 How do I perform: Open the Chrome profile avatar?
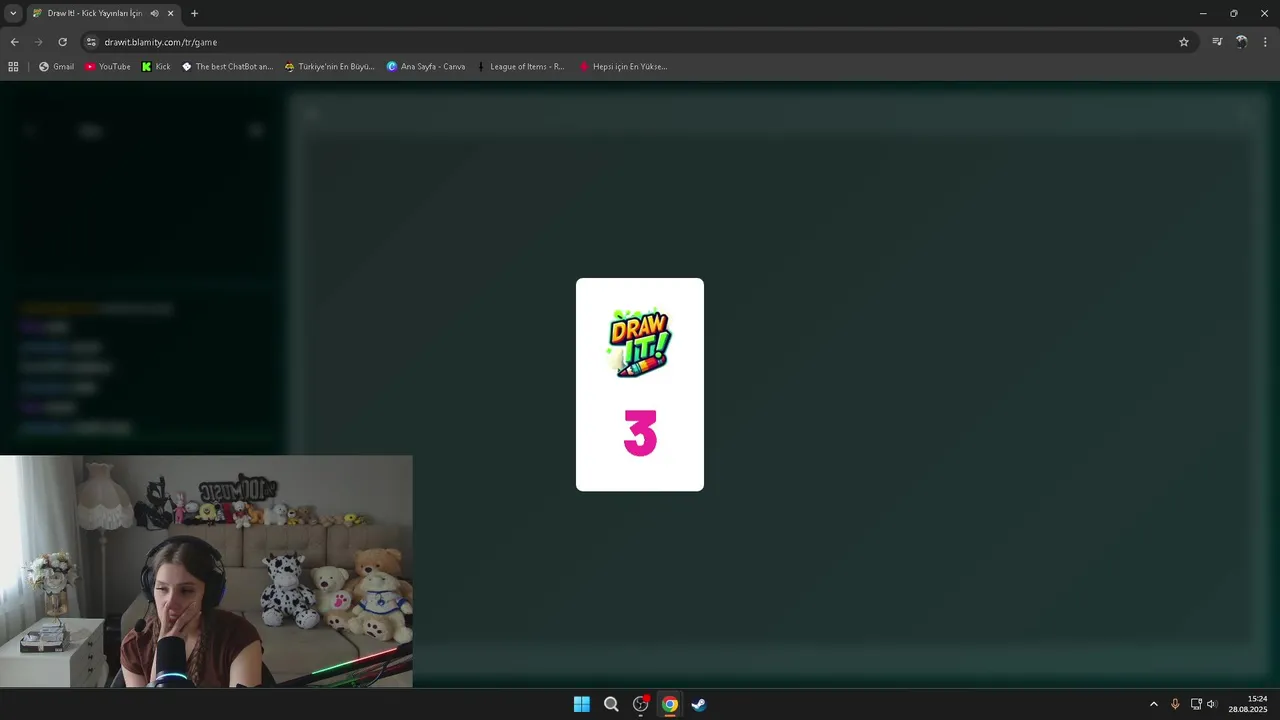click(x=1241, y=42)
